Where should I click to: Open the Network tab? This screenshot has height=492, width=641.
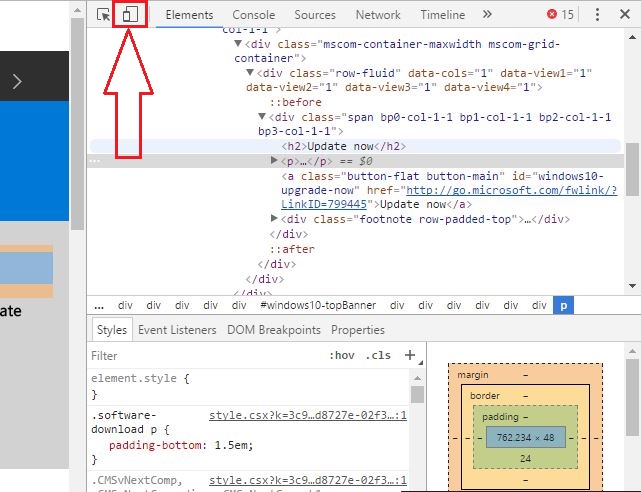378,15
